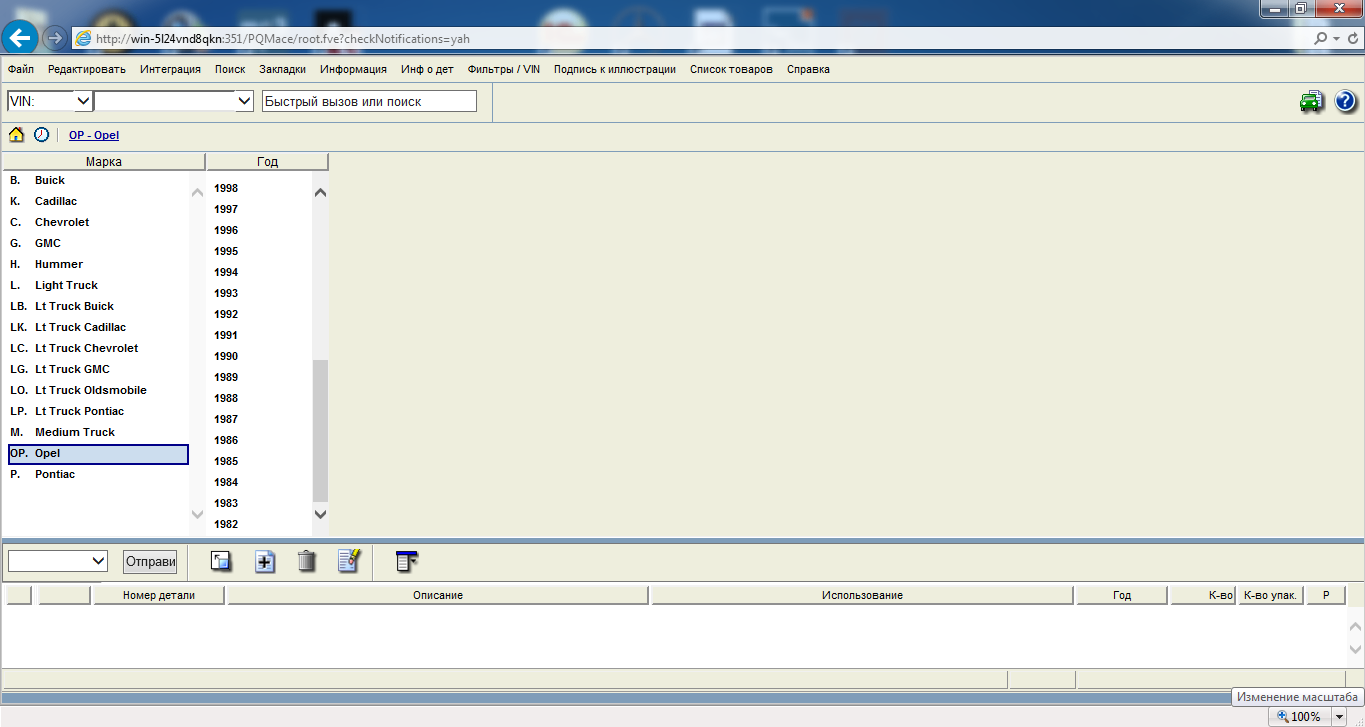Go to catalog home via house icon
Screen dimensions: 1365x727
(x=16, y=135)
